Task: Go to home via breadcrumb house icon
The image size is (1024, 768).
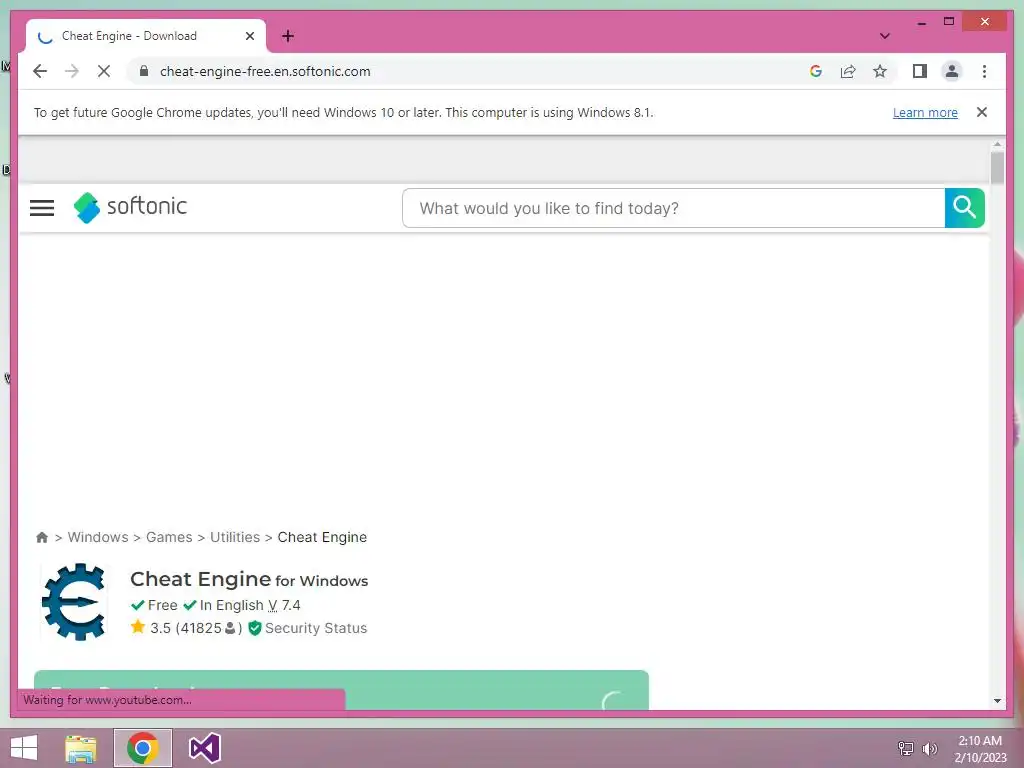Action: [42, 537]
